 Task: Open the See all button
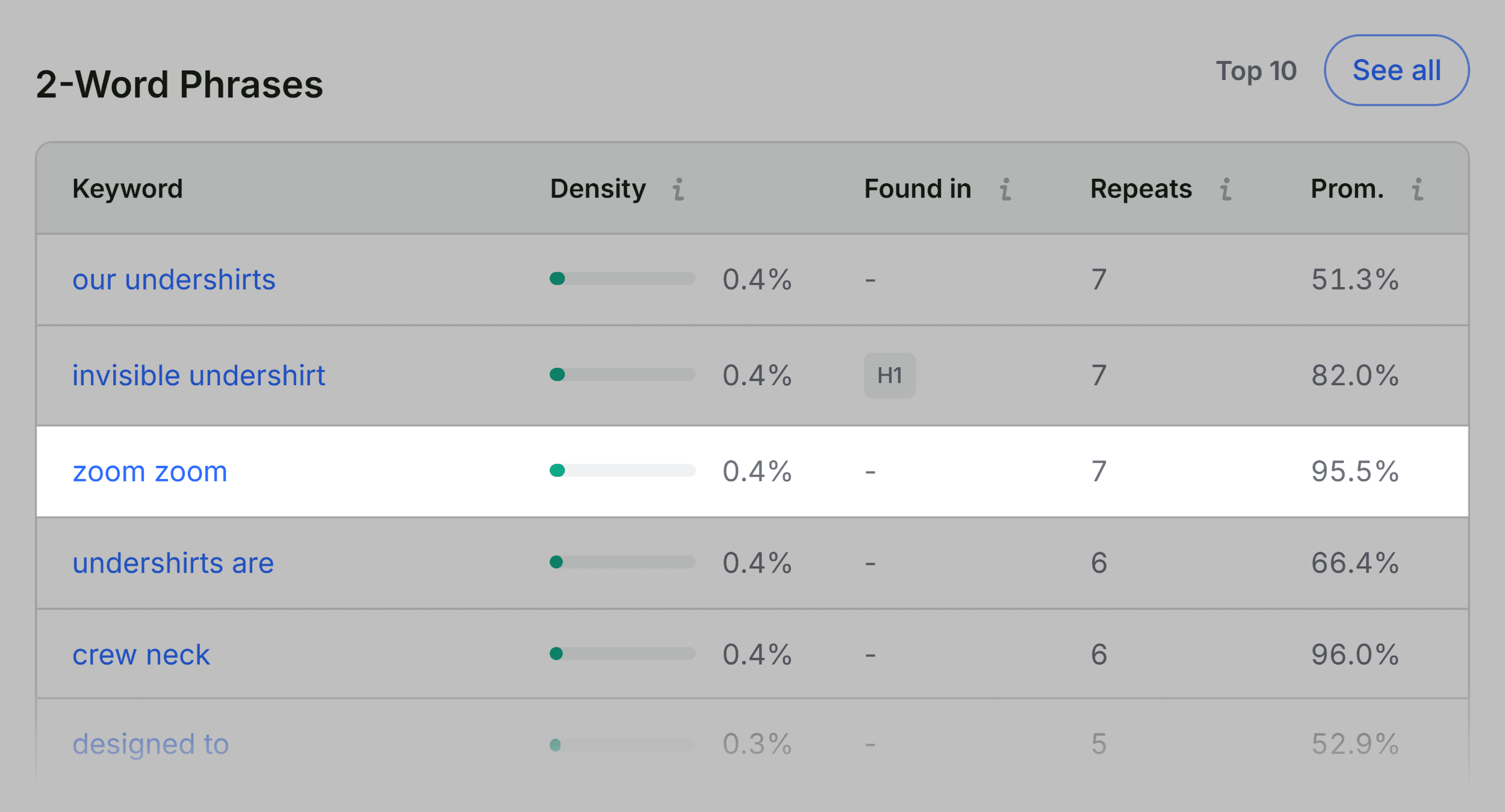click(1397, 70)
